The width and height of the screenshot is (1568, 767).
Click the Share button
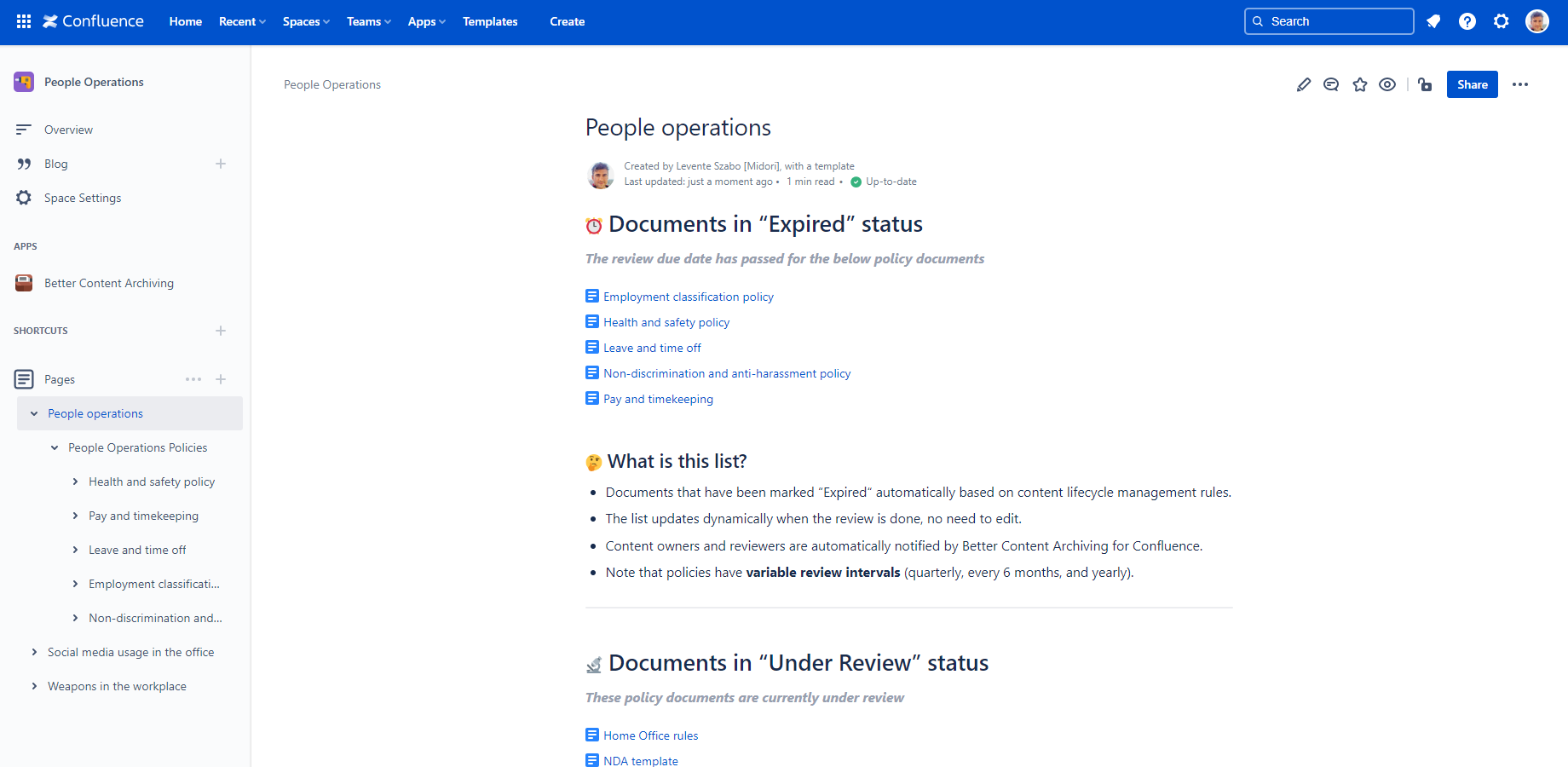1472,84
